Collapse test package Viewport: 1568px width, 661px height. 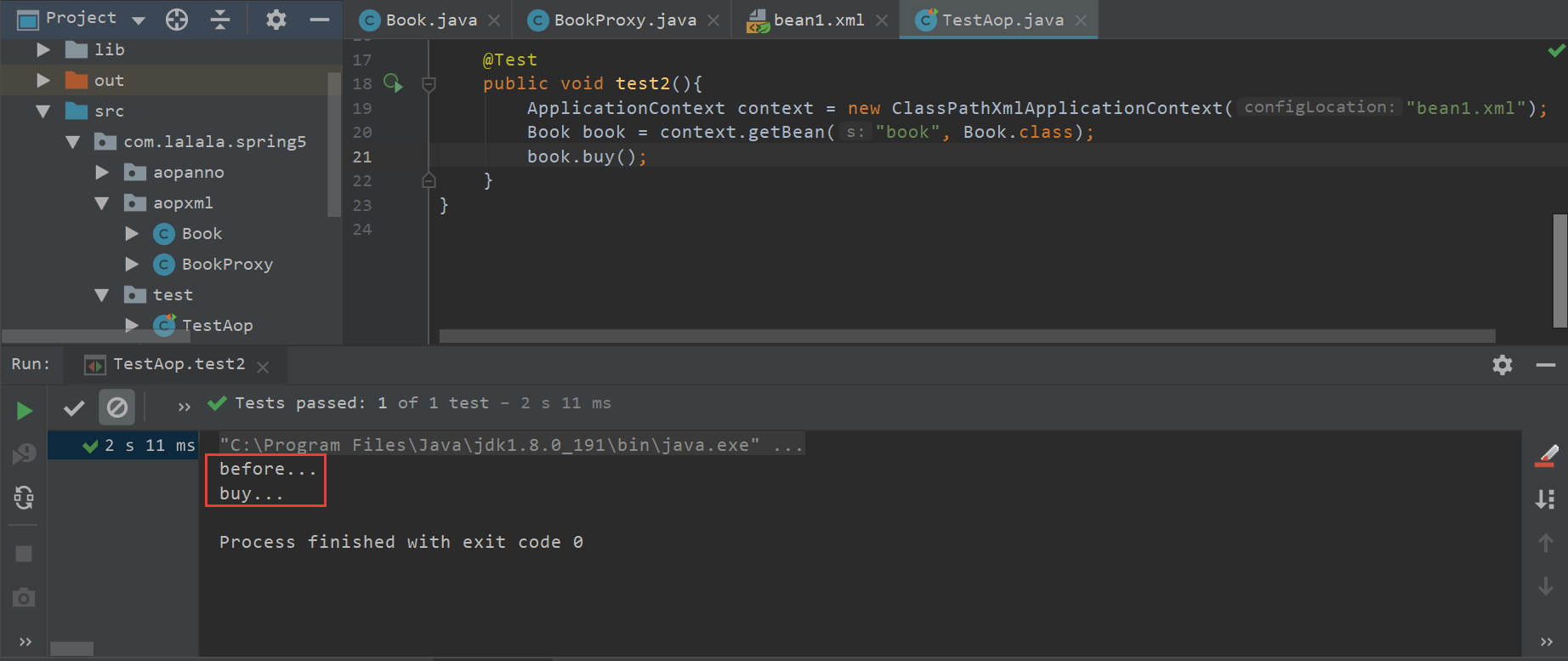click(102, 295)
